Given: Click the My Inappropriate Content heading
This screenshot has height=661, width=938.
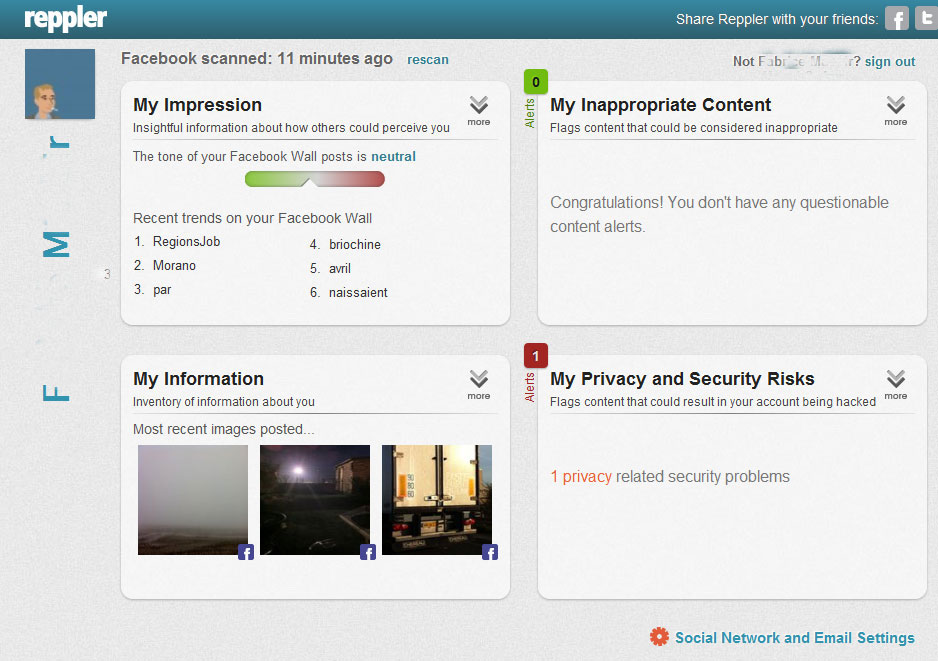Looking at the screenshot, I should coord(660,105).
